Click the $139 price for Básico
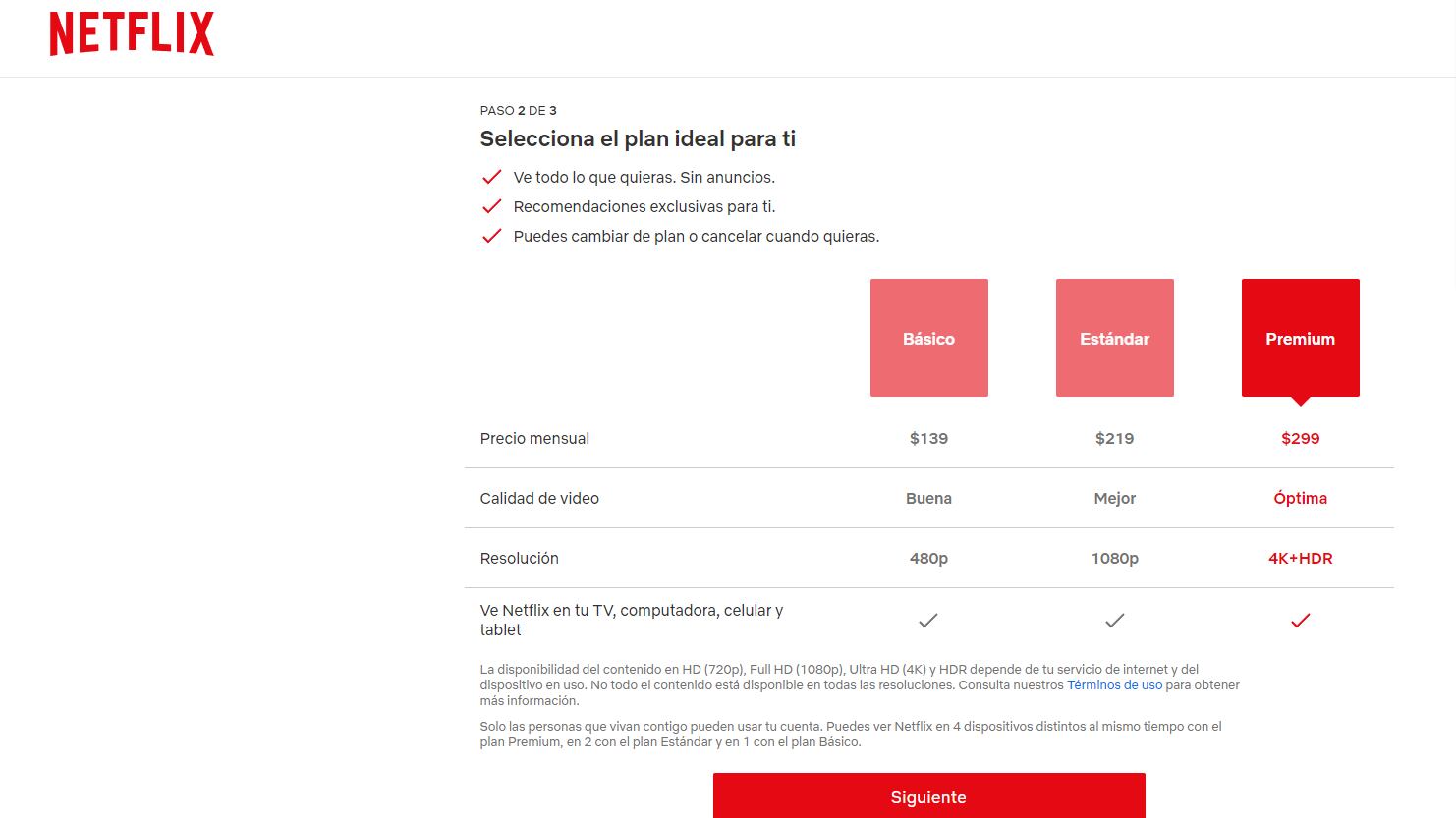 (927, 438)
